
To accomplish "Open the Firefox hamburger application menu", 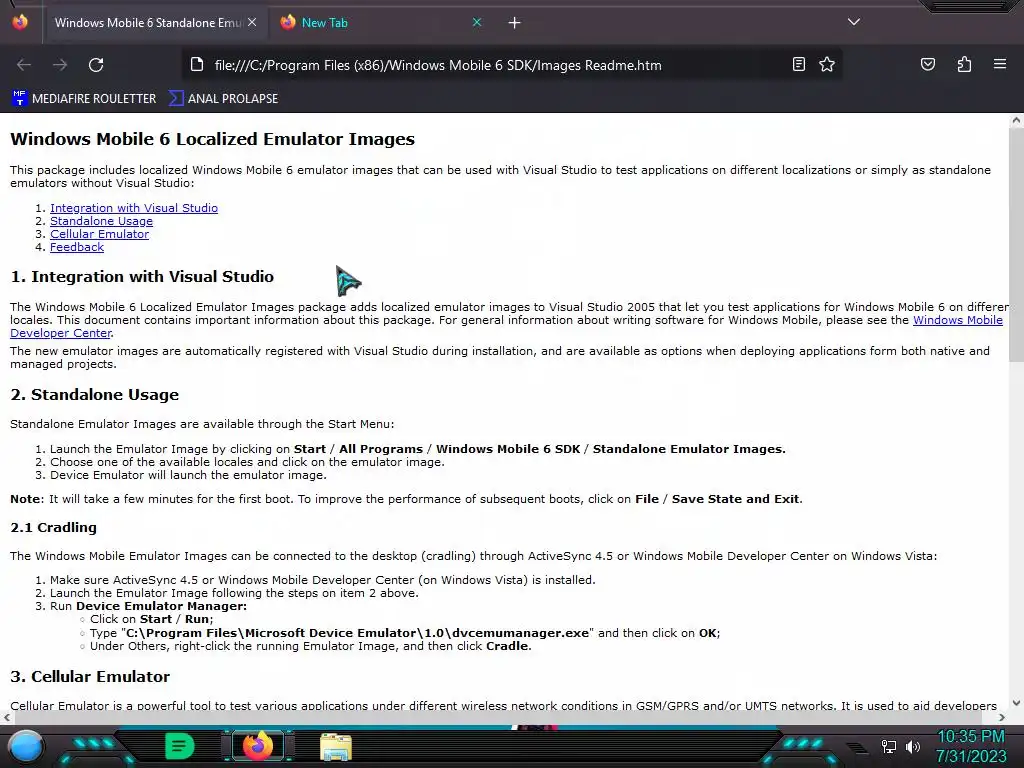I will click(x=999, y=64).
